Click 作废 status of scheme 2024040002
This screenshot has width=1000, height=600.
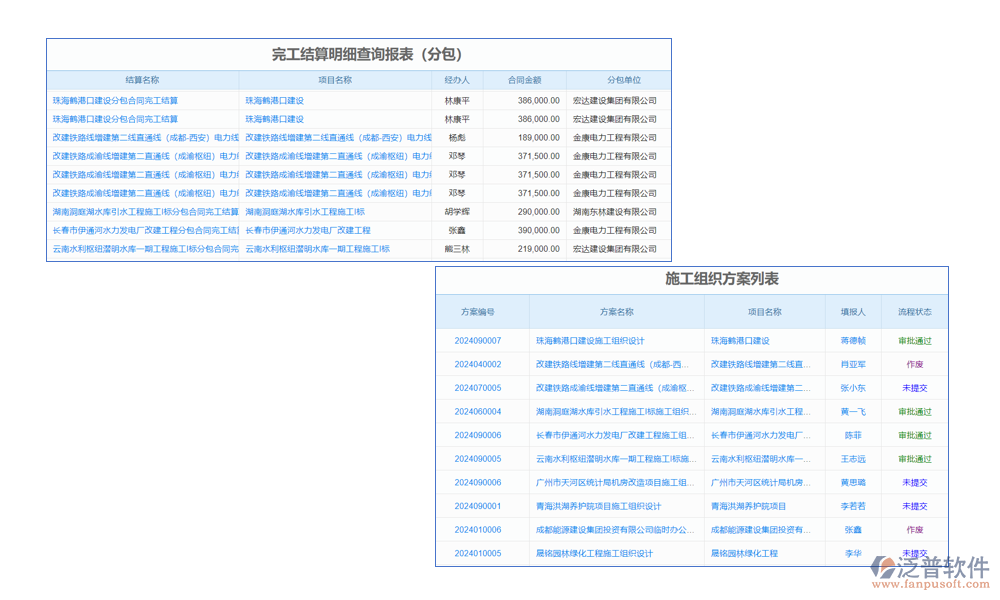[x=915, y=363]
